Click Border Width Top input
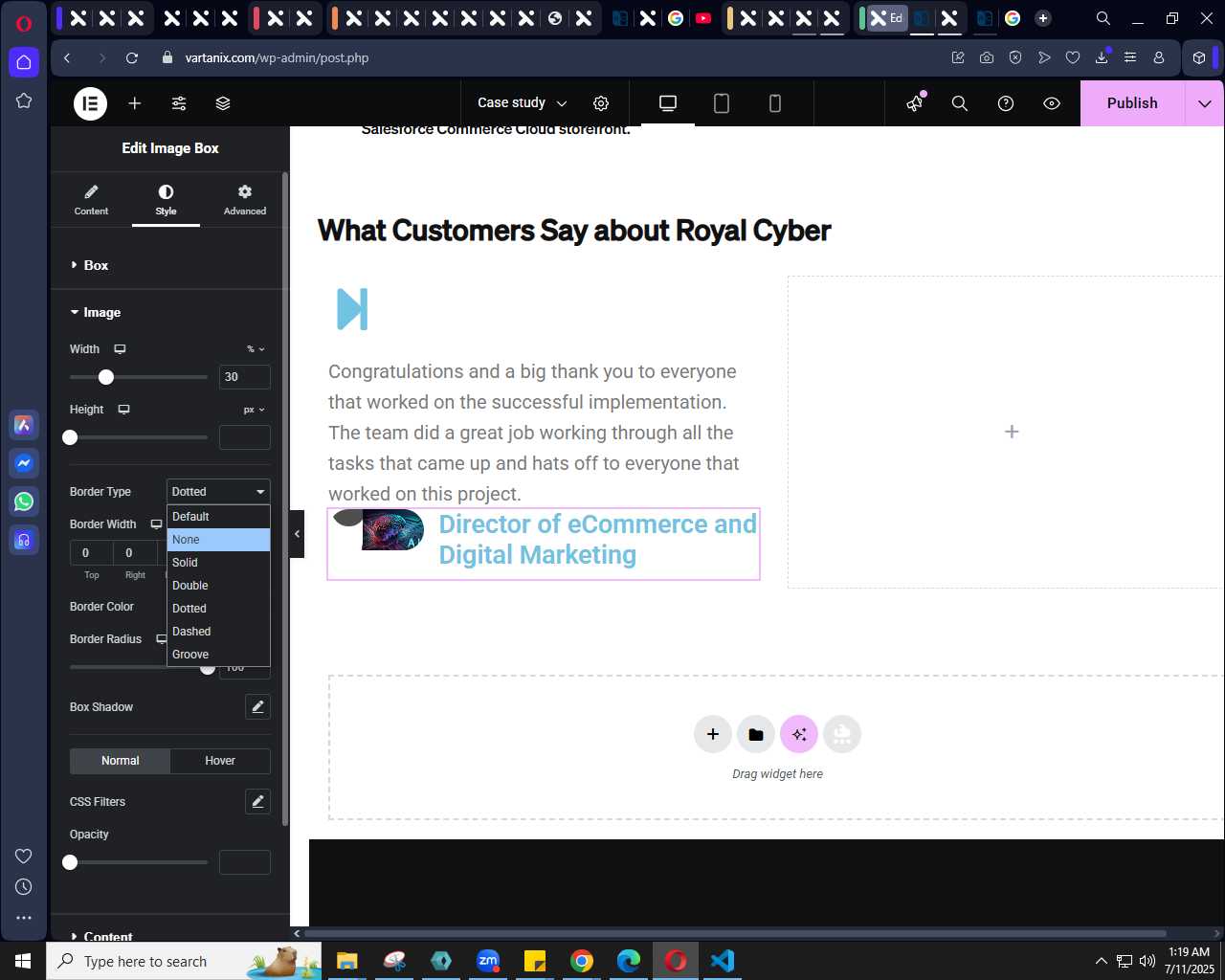This screenshot has width=1225, height=980. (92, 553)
